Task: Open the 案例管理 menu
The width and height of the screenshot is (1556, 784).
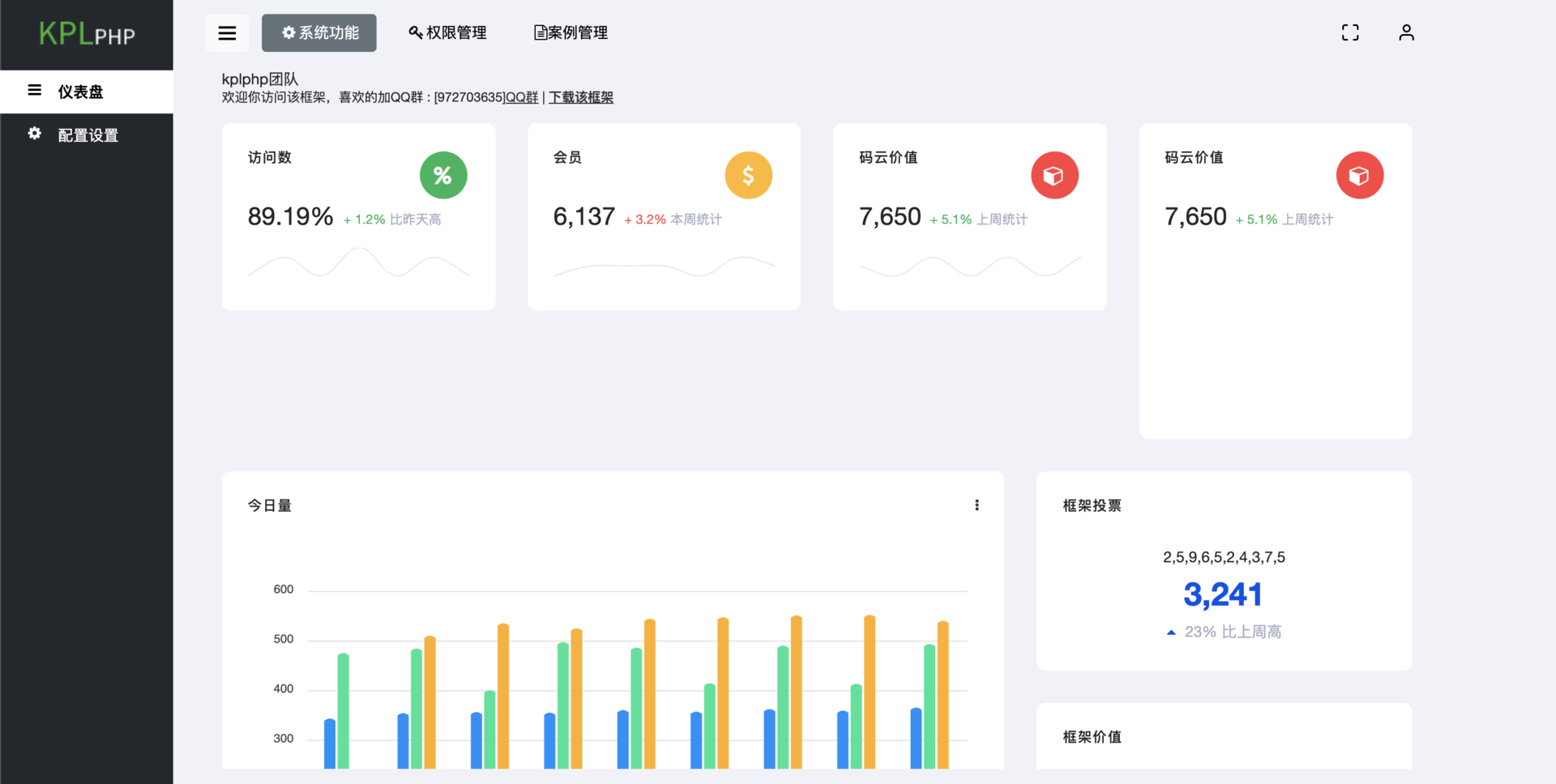Action: pos(571,33)
